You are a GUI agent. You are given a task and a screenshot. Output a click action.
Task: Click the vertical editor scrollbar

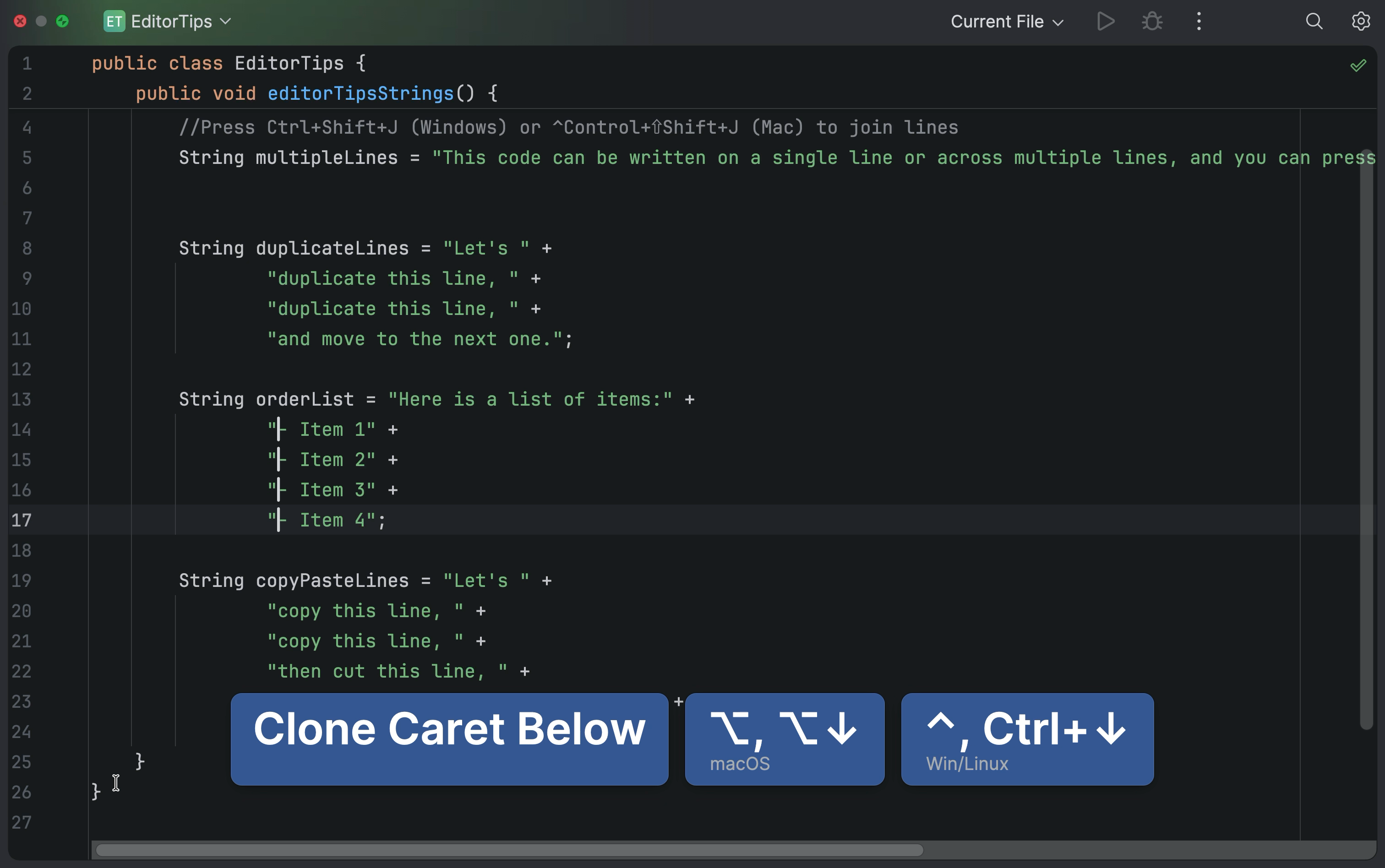pos(1367,440)
